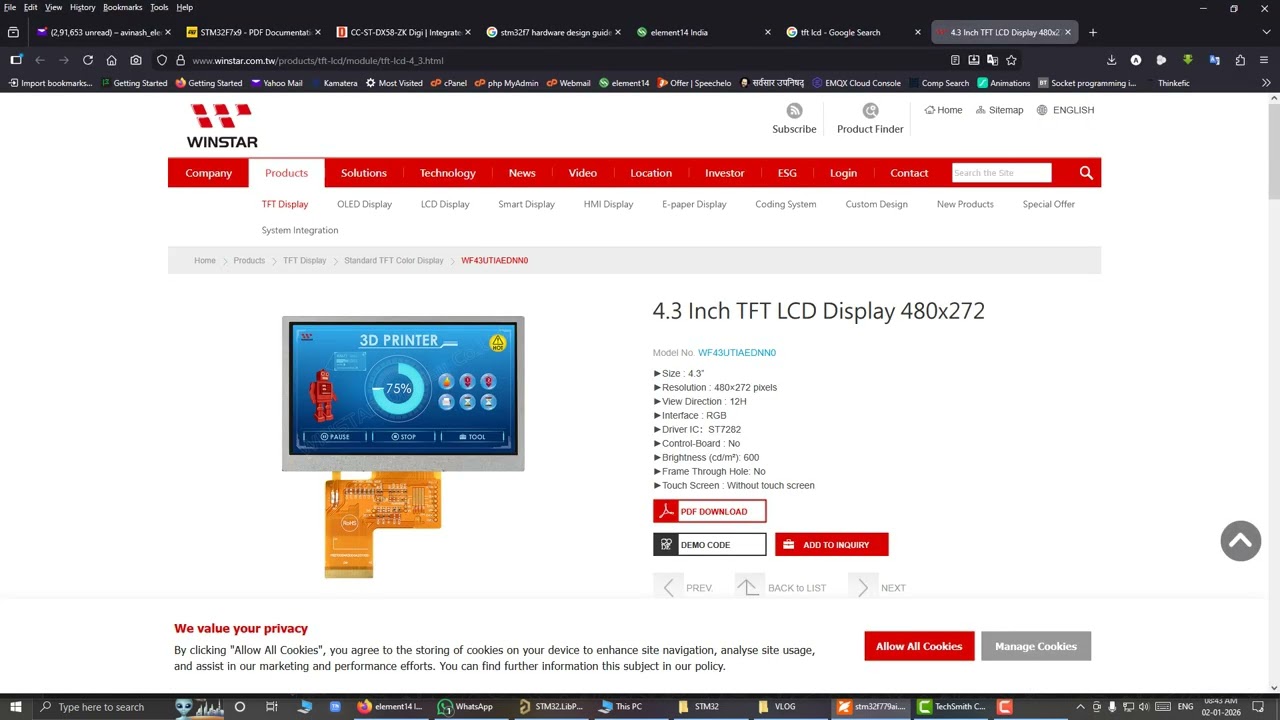Reload the page with the refresh icon
Screen dimensions: 1280x720
pyautogui.click(x=88, y=60)
